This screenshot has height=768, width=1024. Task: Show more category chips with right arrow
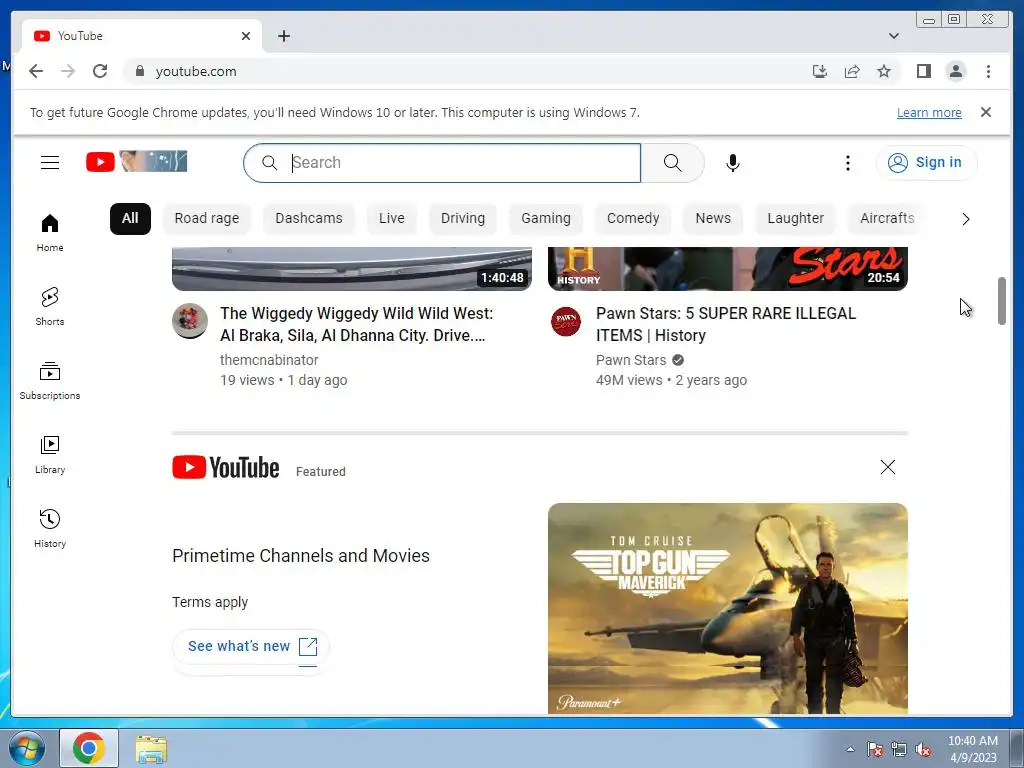(x=965, y=219)
